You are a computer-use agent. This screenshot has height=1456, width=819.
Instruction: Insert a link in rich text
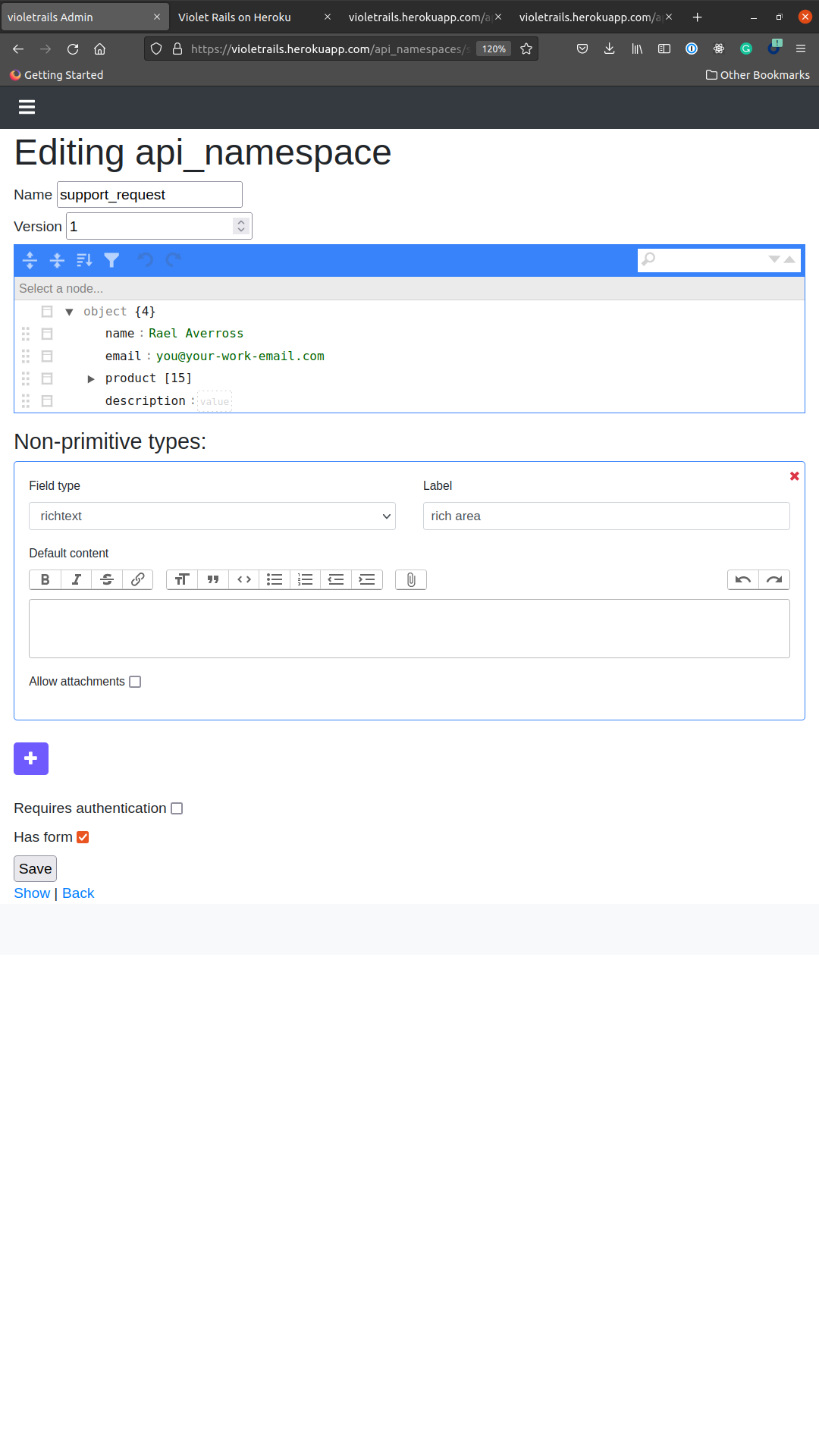point(137,579)
